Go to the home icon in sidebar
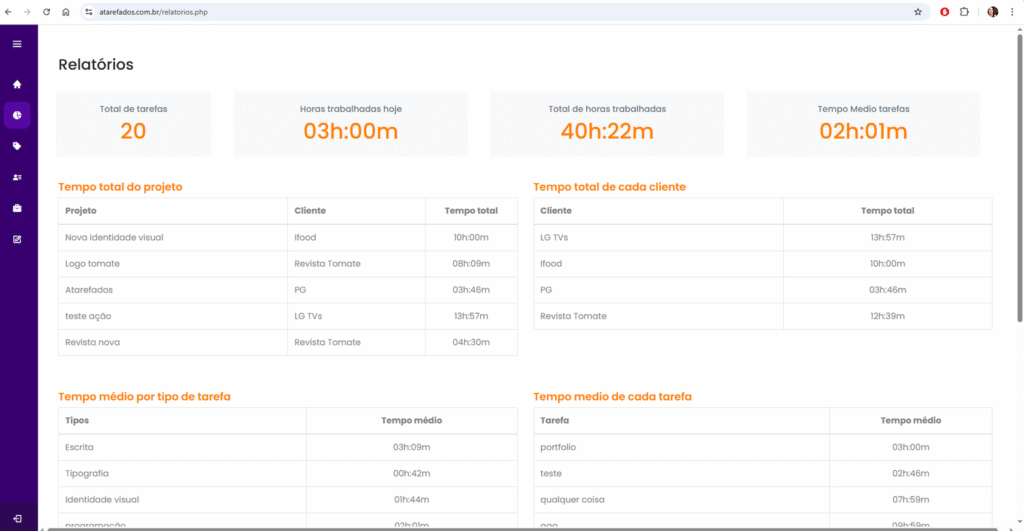 pos(17,84)
